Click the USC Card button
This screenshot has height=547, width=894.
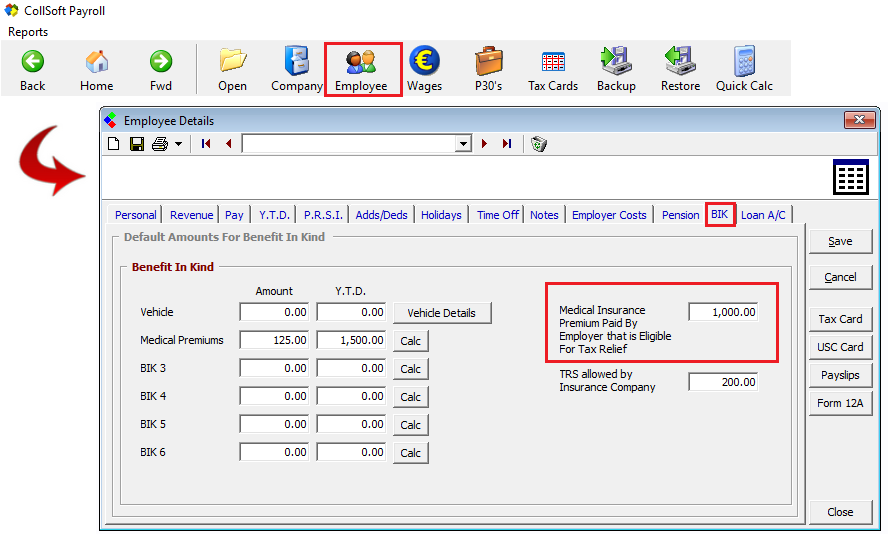pyautogui.click(x=840, y=347)
